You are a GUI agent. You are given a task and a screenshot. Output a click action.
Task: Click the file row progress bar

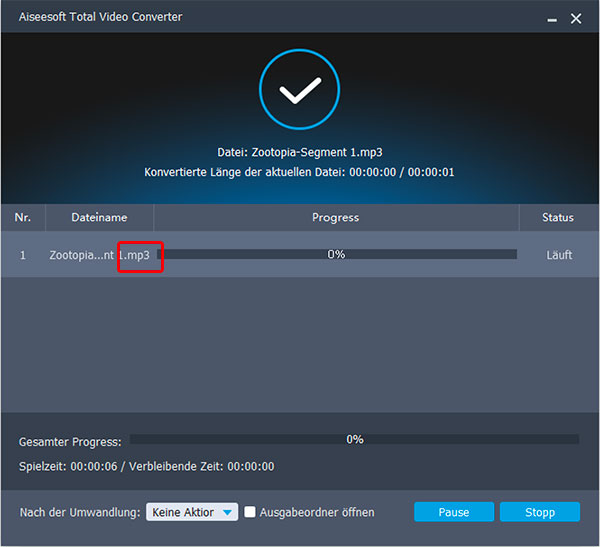337,254
